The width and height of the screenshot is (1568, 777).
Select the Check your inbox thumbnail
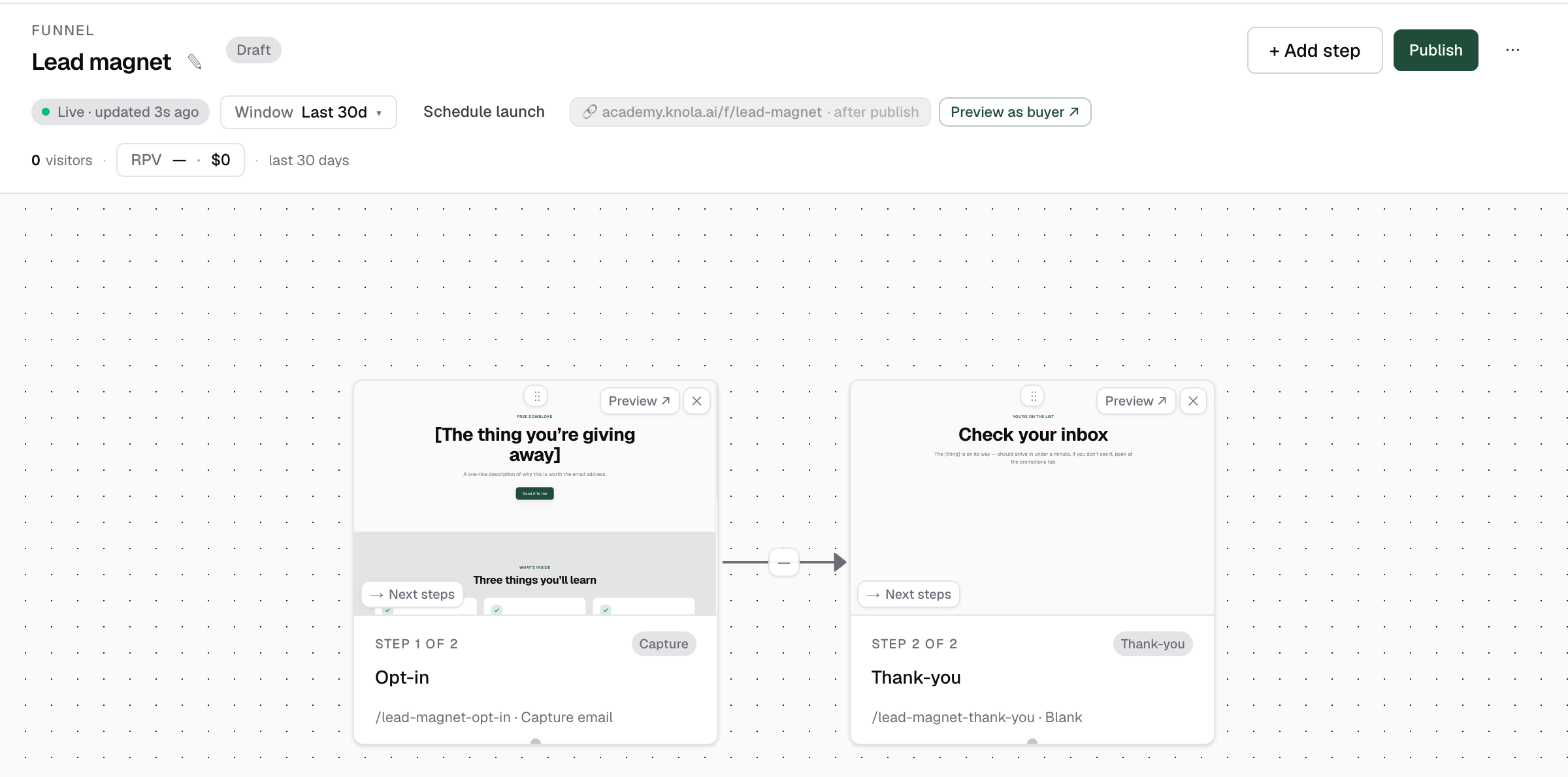pyautogui.click(x=1032, y=498)
